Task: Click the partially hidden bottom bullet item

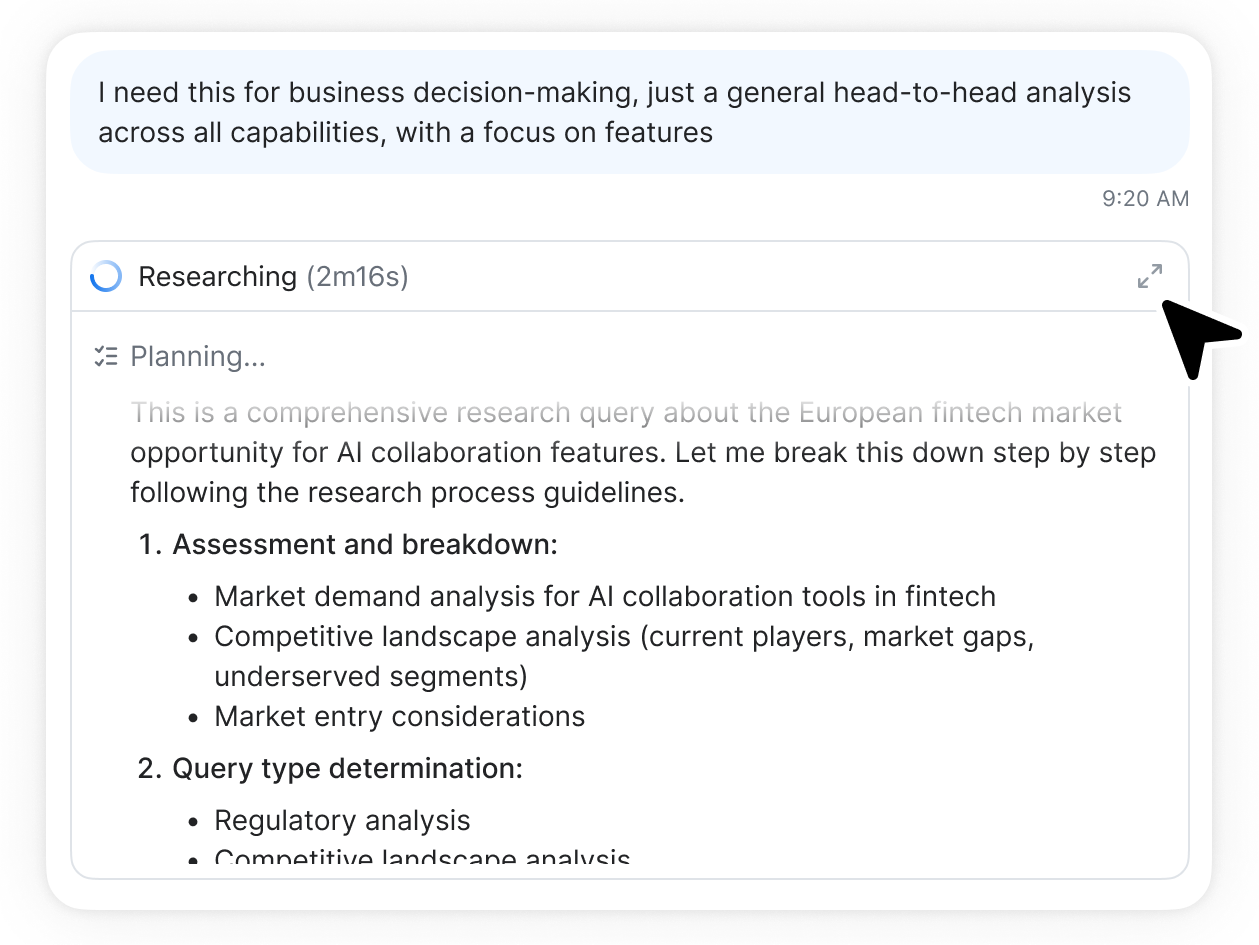Action: pyautogui.click(x=422, y=858)
